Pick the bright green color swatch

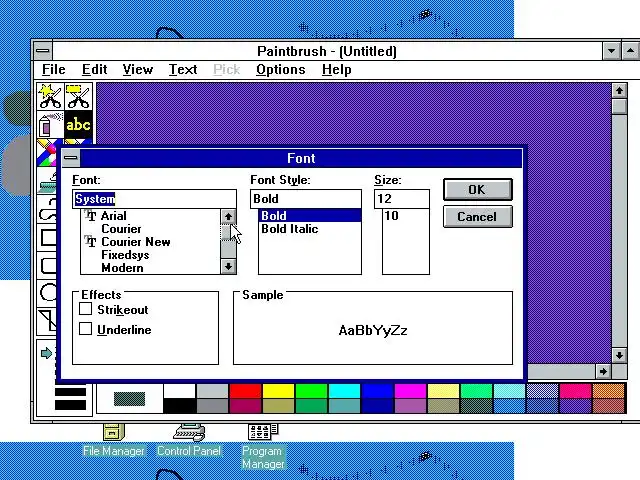(311, 391)
